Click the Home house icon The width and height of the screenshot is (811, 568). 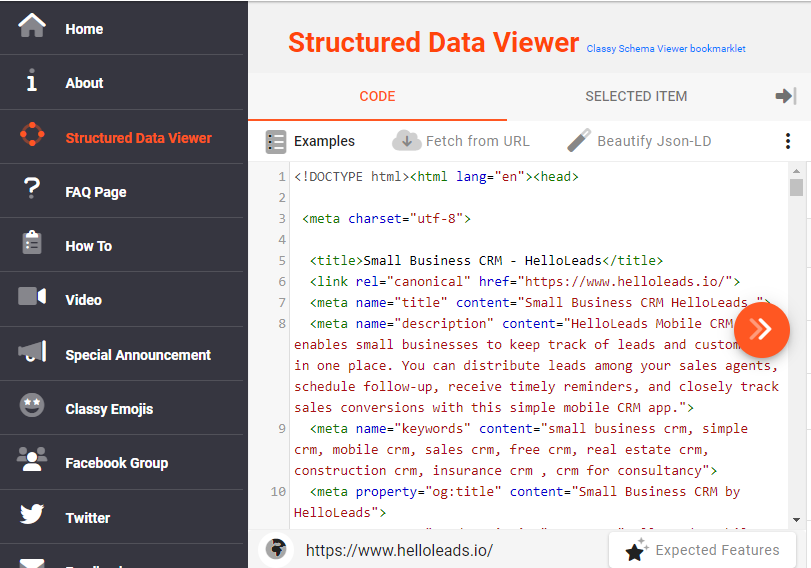coord(32,27)
